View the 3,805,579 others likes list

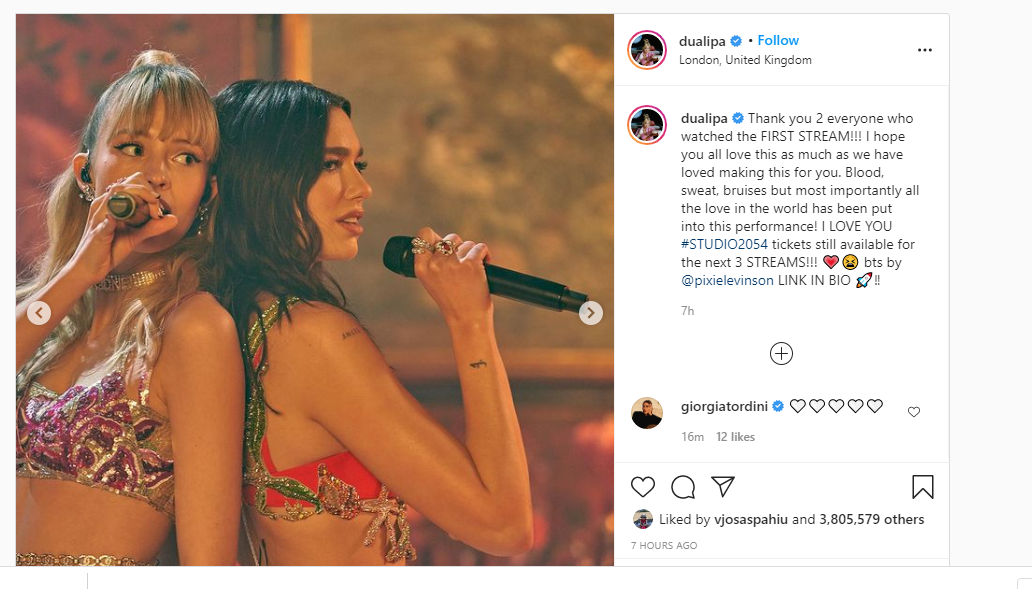click(871, 520)
